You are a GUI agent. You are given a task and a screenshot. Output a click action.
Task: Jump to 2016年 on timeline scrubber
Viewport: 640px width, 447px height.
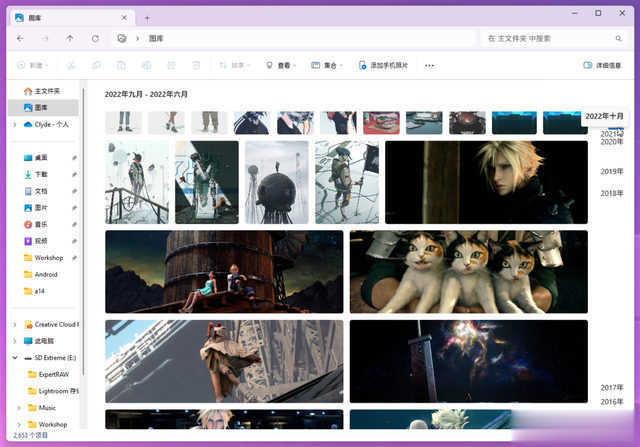611,402
